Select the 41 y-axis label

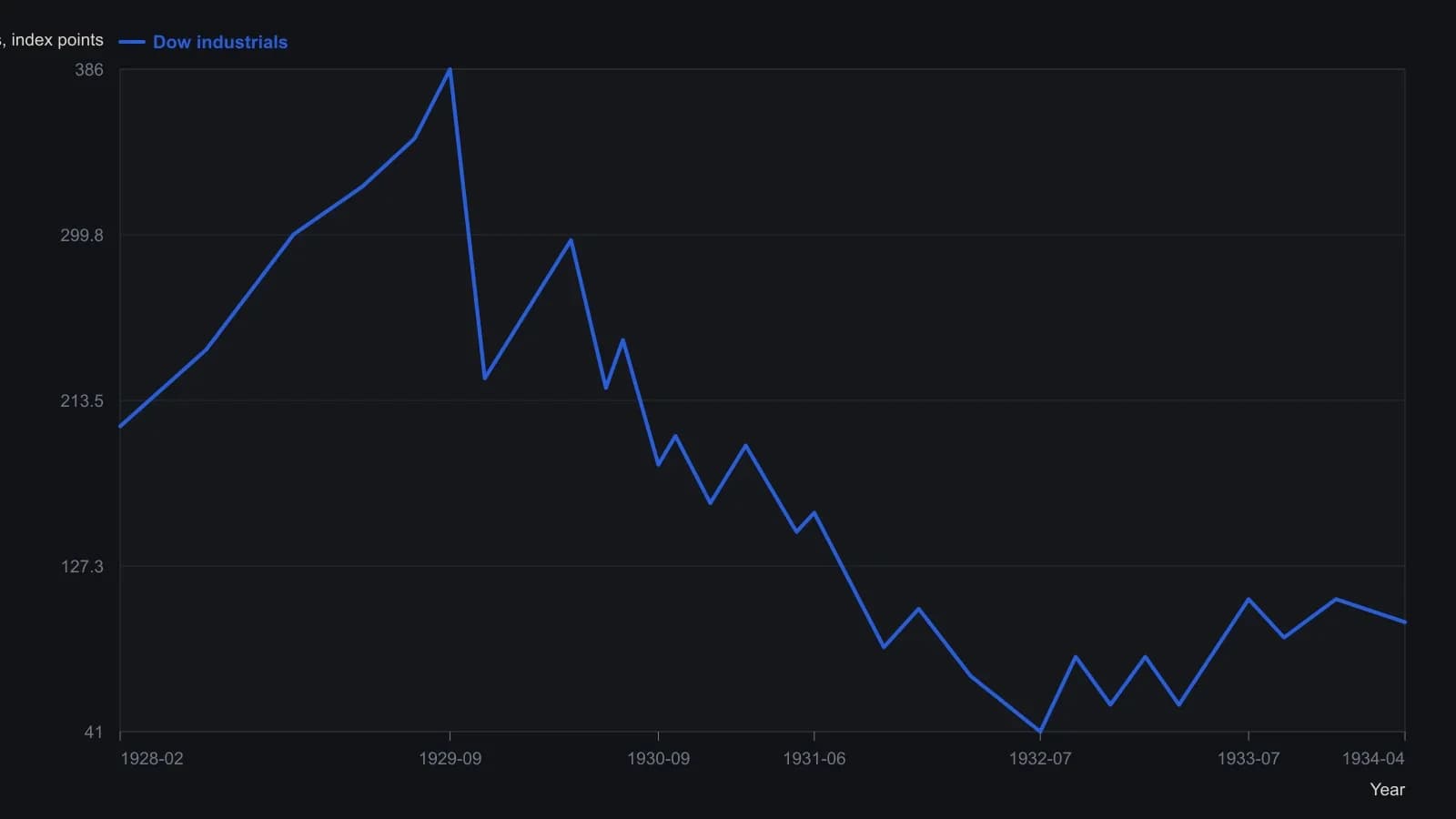point(94,733)
